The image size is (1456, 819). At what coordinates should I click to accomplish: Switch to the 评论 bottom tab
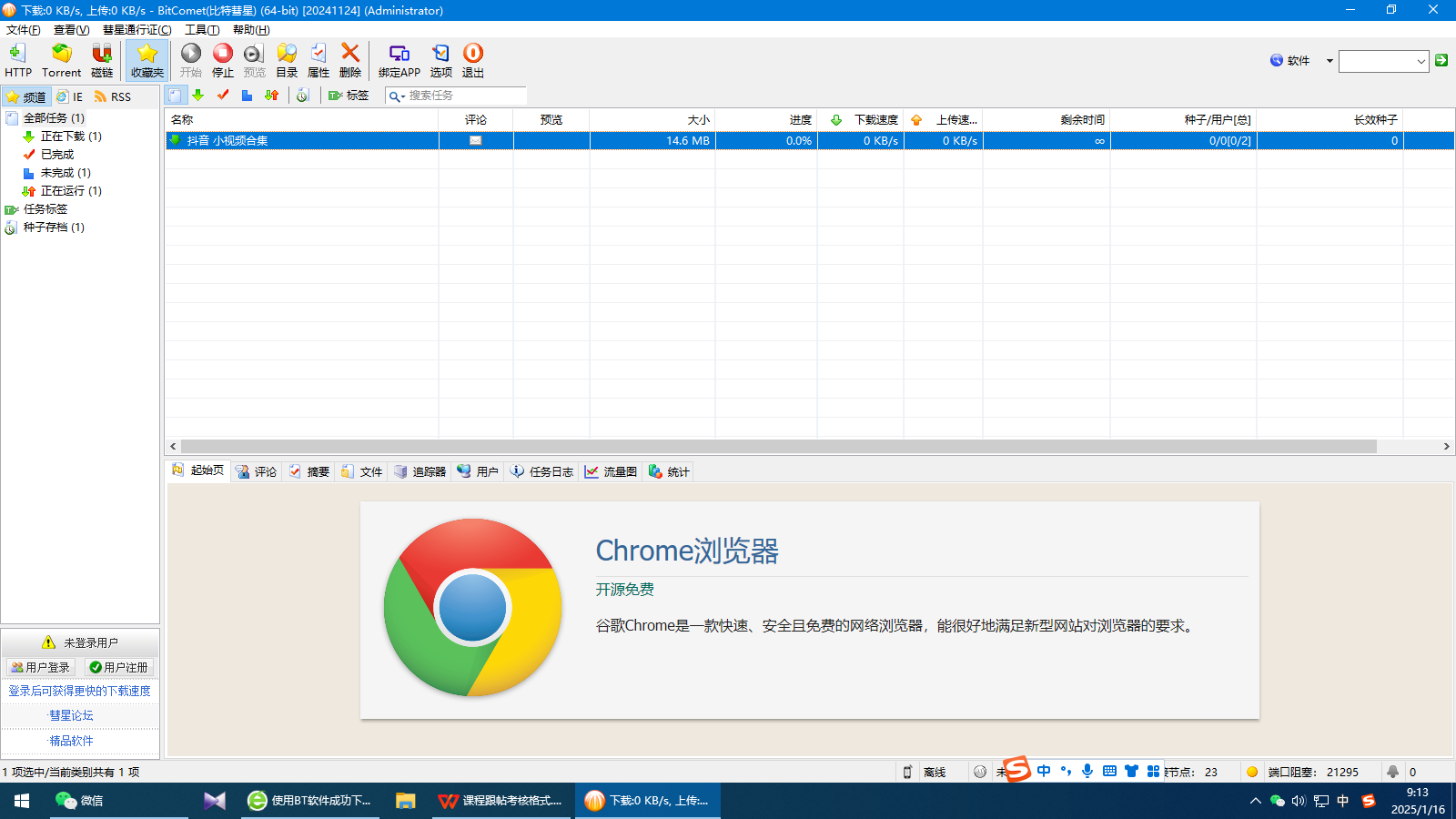pos(257,471)
